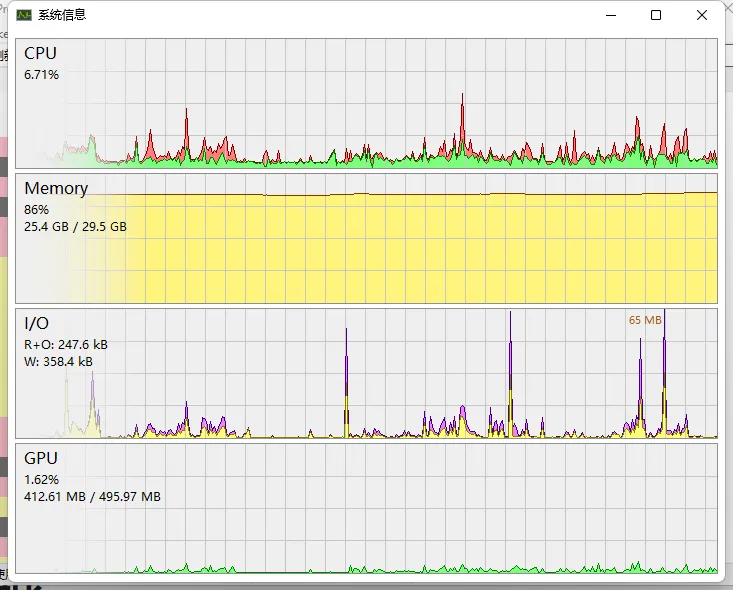Open the Memory graph panel heading
The image size is (733, 590).
(56, 188)
